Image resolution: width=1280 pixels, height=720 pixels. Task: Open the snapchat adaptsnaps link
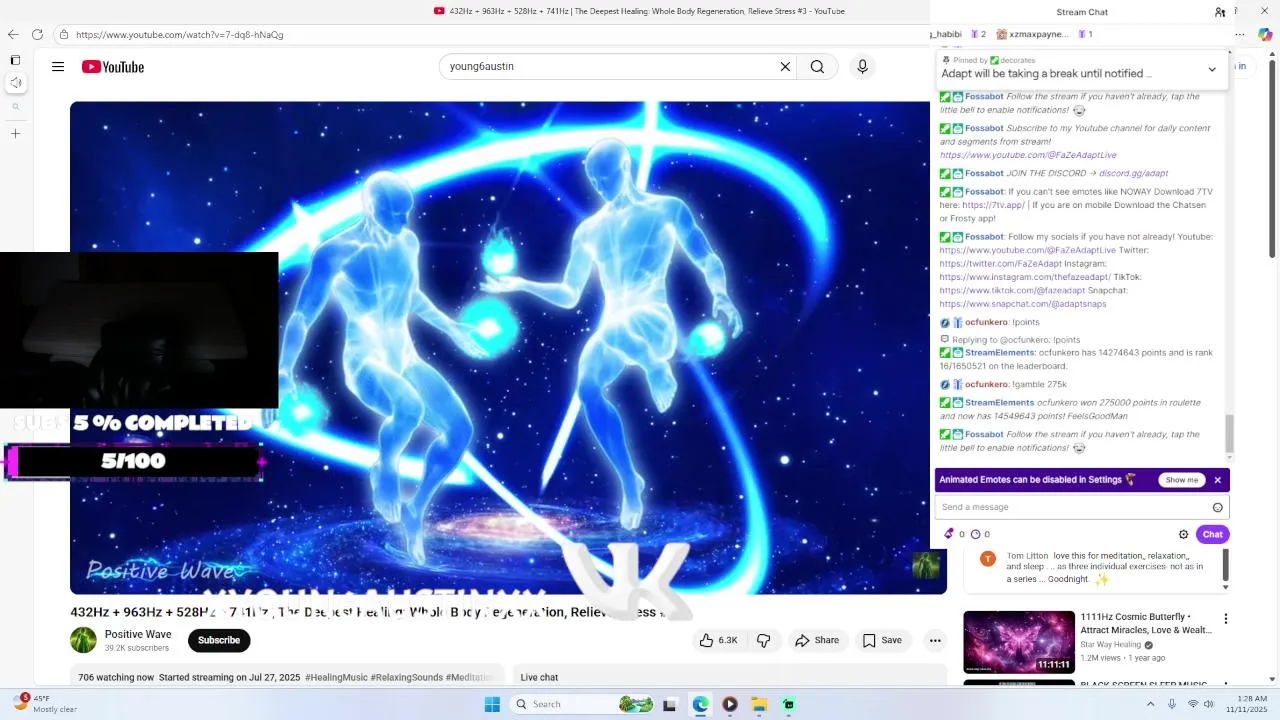(x=1023, y=304)
